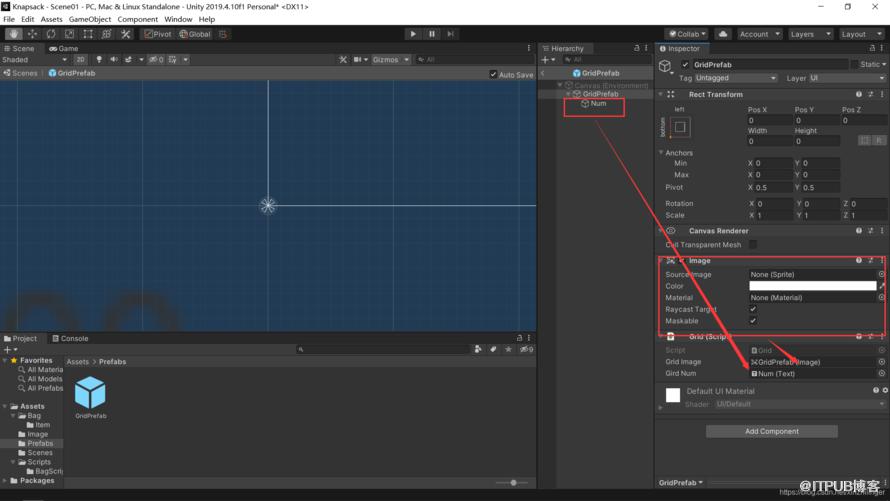The height and width of the screenshot is (501, 890).
Task: Pick object for Grid Image field
Action: (881, 362)
